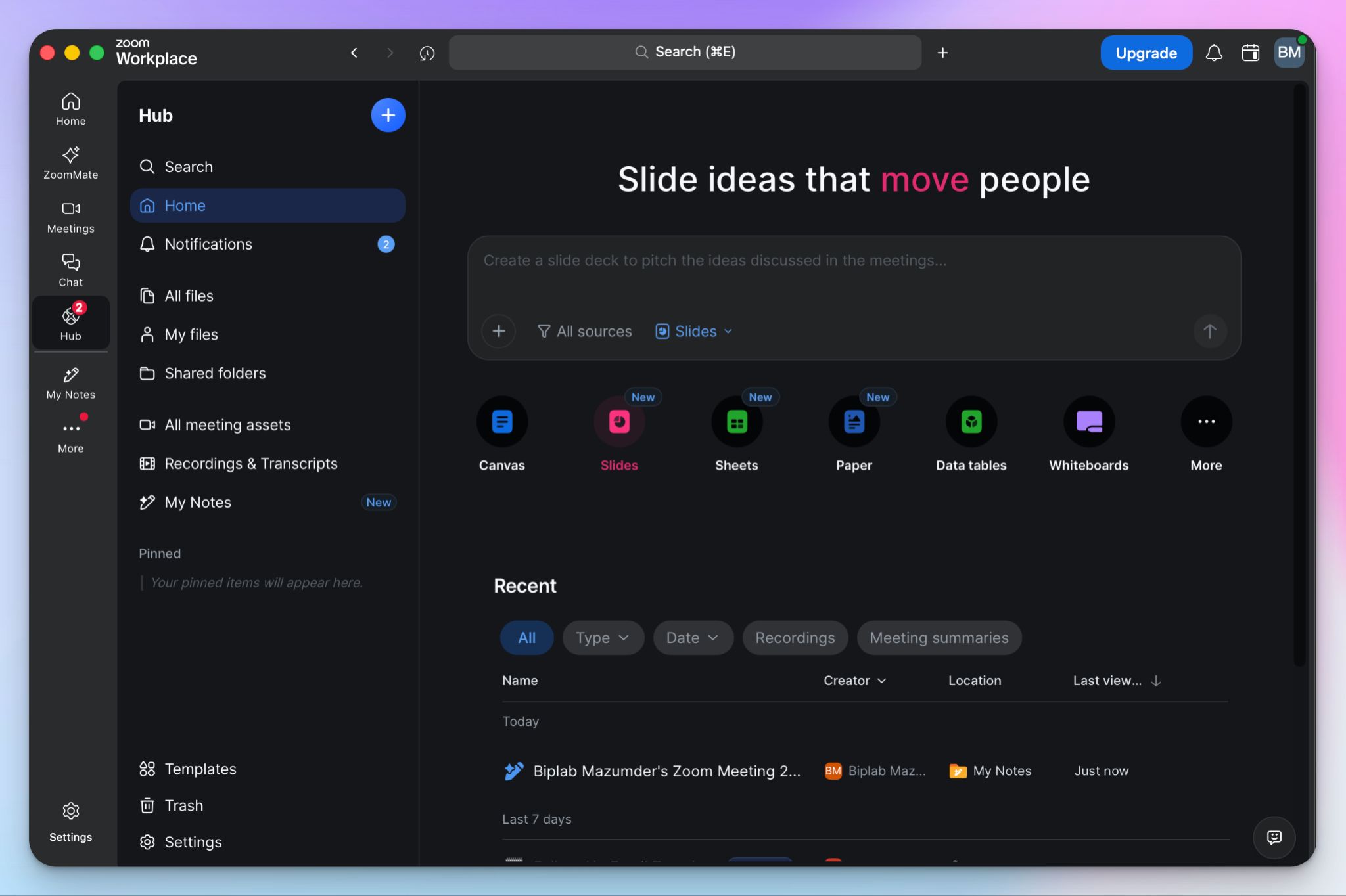Open My Notes in Hub sidebar

267,503
